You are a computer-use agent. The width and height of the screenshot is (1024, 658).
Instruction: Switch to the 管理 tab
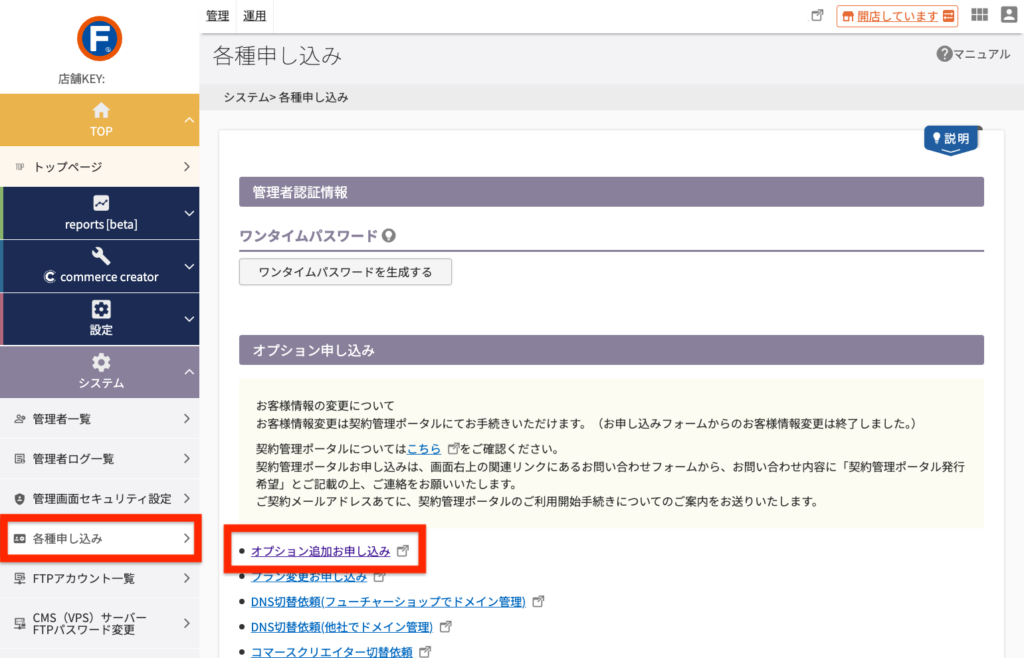(217, 16)
